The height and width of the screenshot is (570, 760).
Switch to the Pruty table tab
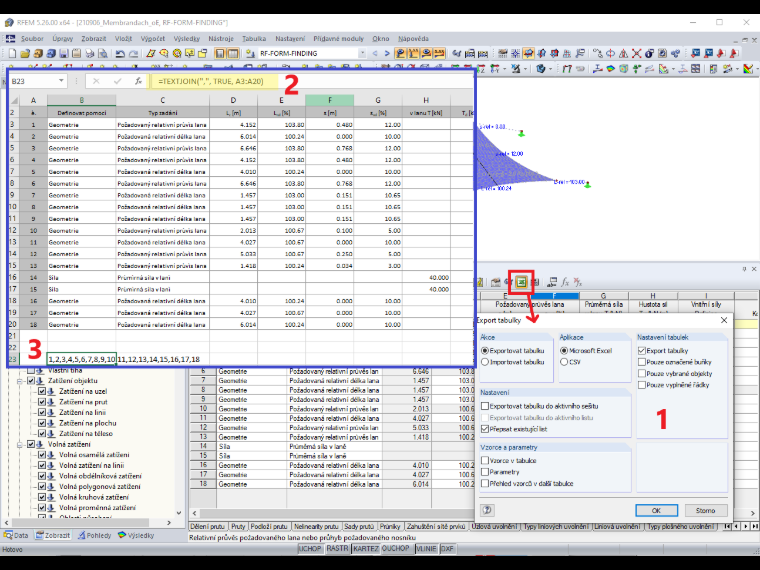(238, 526)
